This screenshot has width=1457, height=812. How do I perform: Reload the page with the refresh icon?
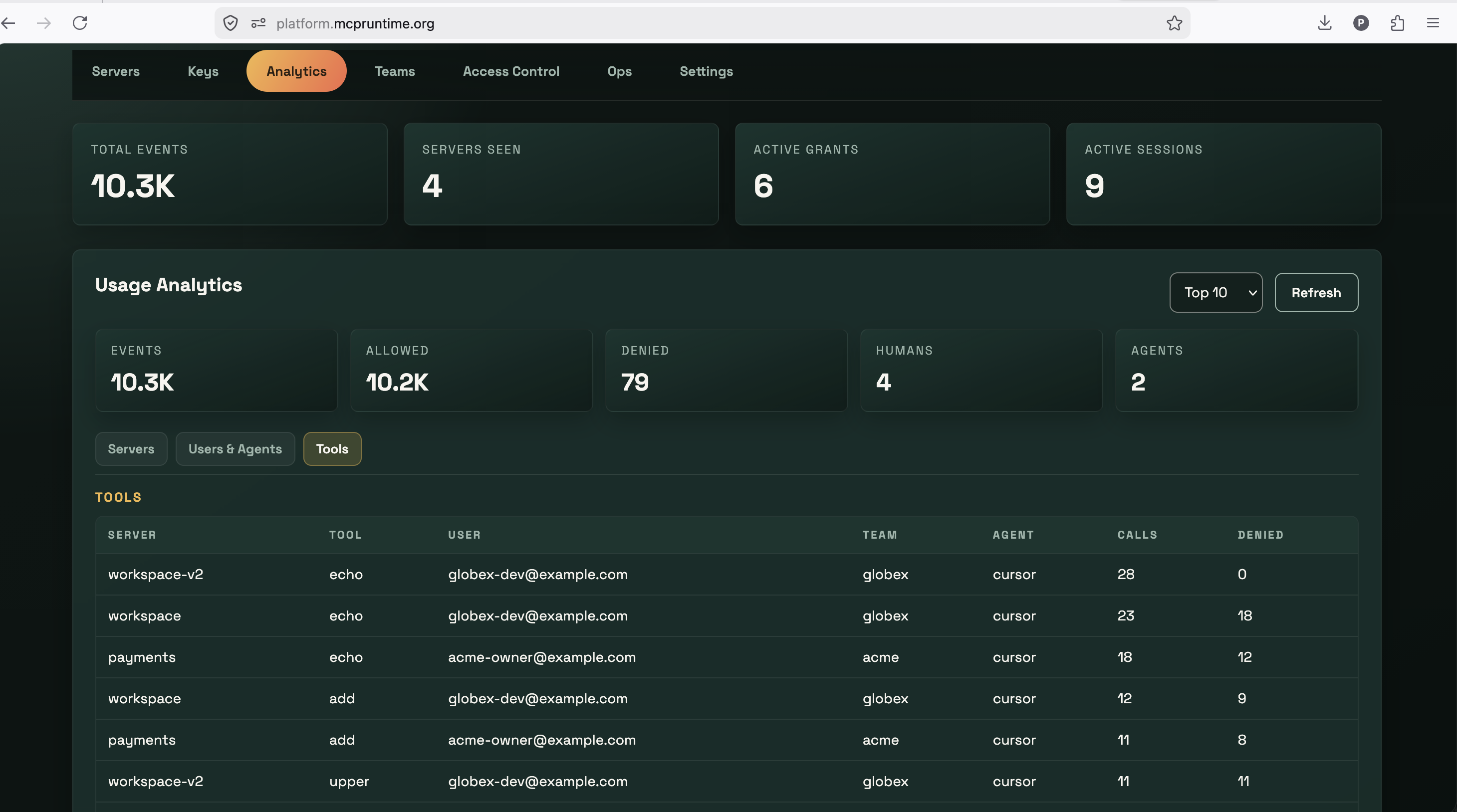80,23
